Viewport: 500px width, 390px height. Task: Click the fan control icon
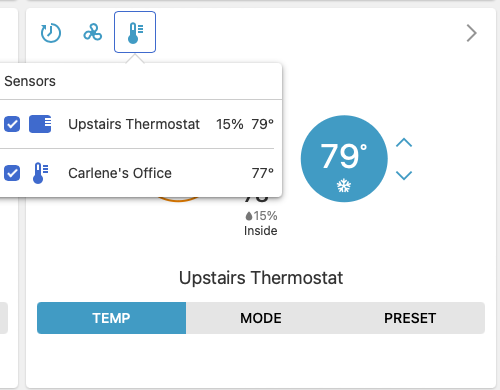click(x=93, y=32)
